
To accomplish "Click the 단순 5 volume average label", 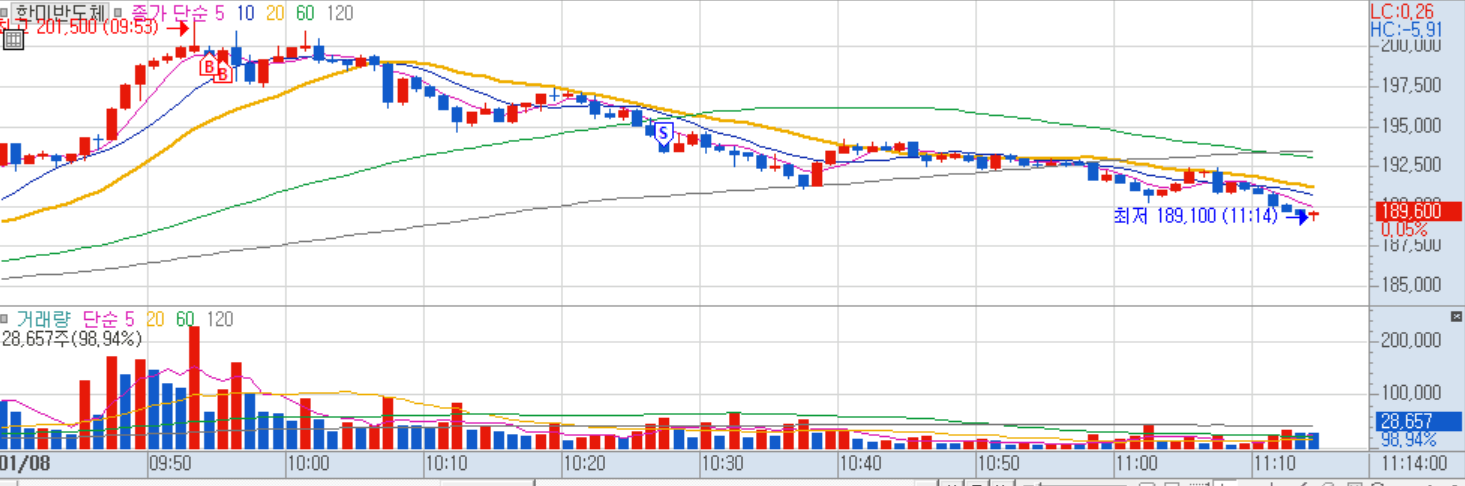I will 108,319.
